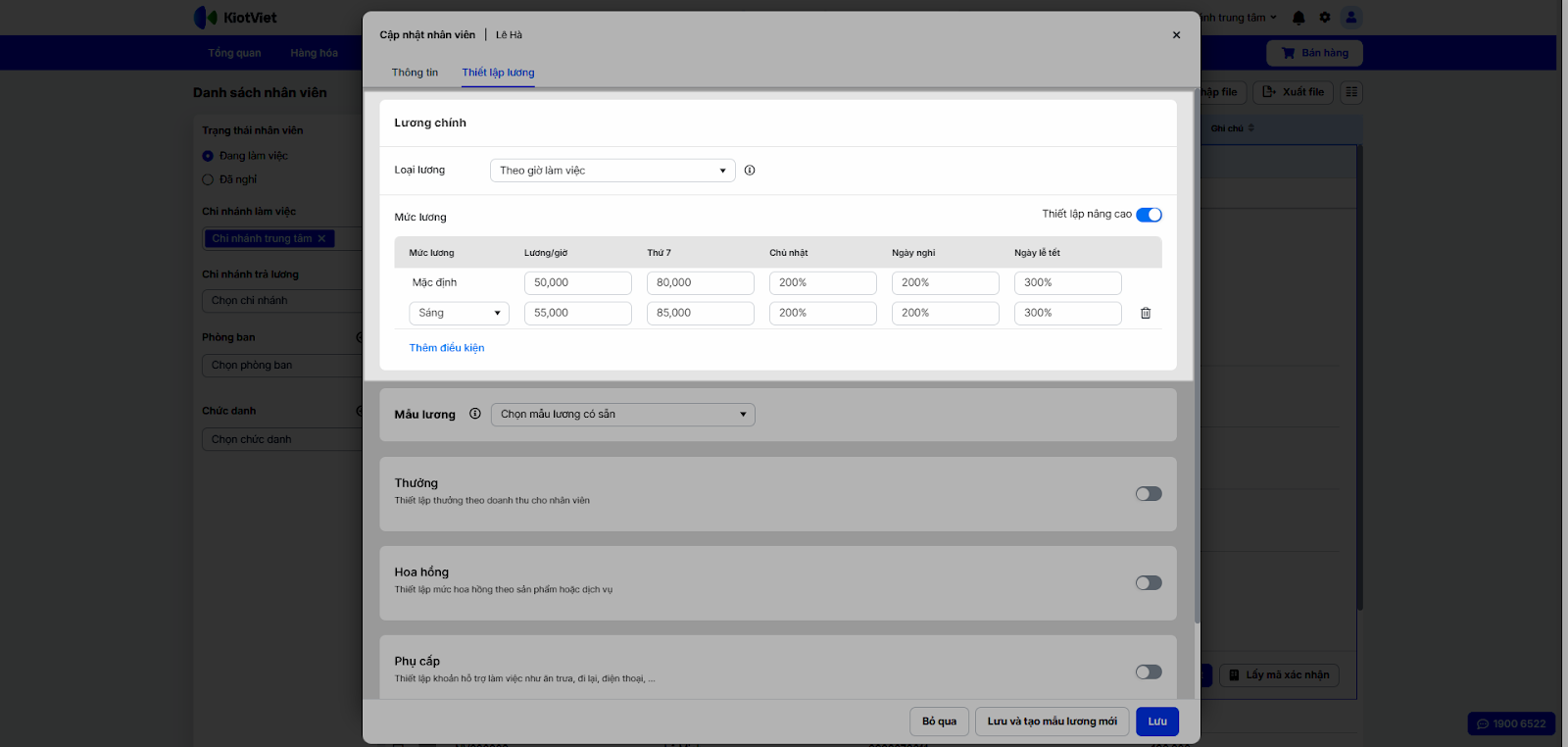Click the Mặc định Lương/giờ input field
Viewport: 1568px width, 747px height.
(577, 283)
